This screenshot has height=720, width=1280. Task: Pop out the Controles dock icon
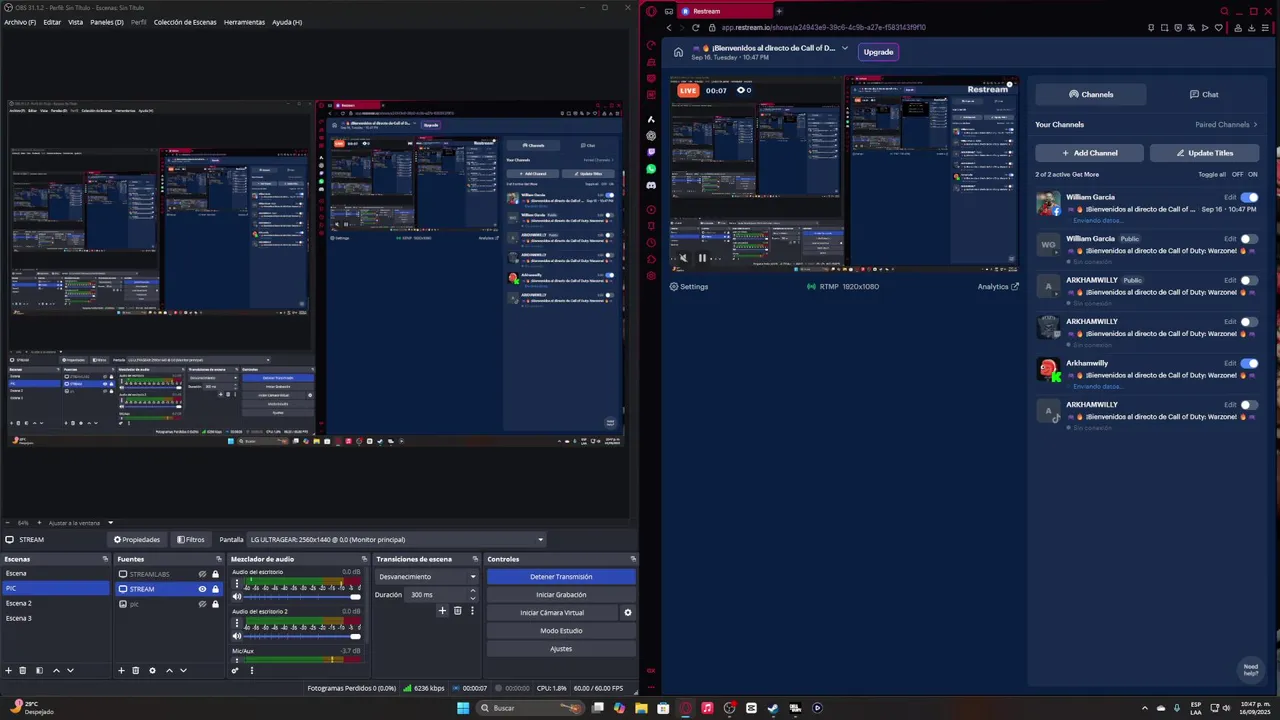coord(633,559)
